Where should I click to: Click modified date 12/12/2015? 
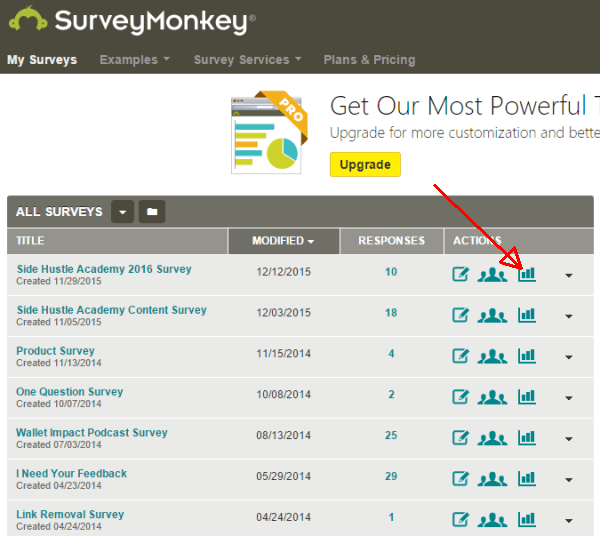pyautogui.click(x=284, y=272)
